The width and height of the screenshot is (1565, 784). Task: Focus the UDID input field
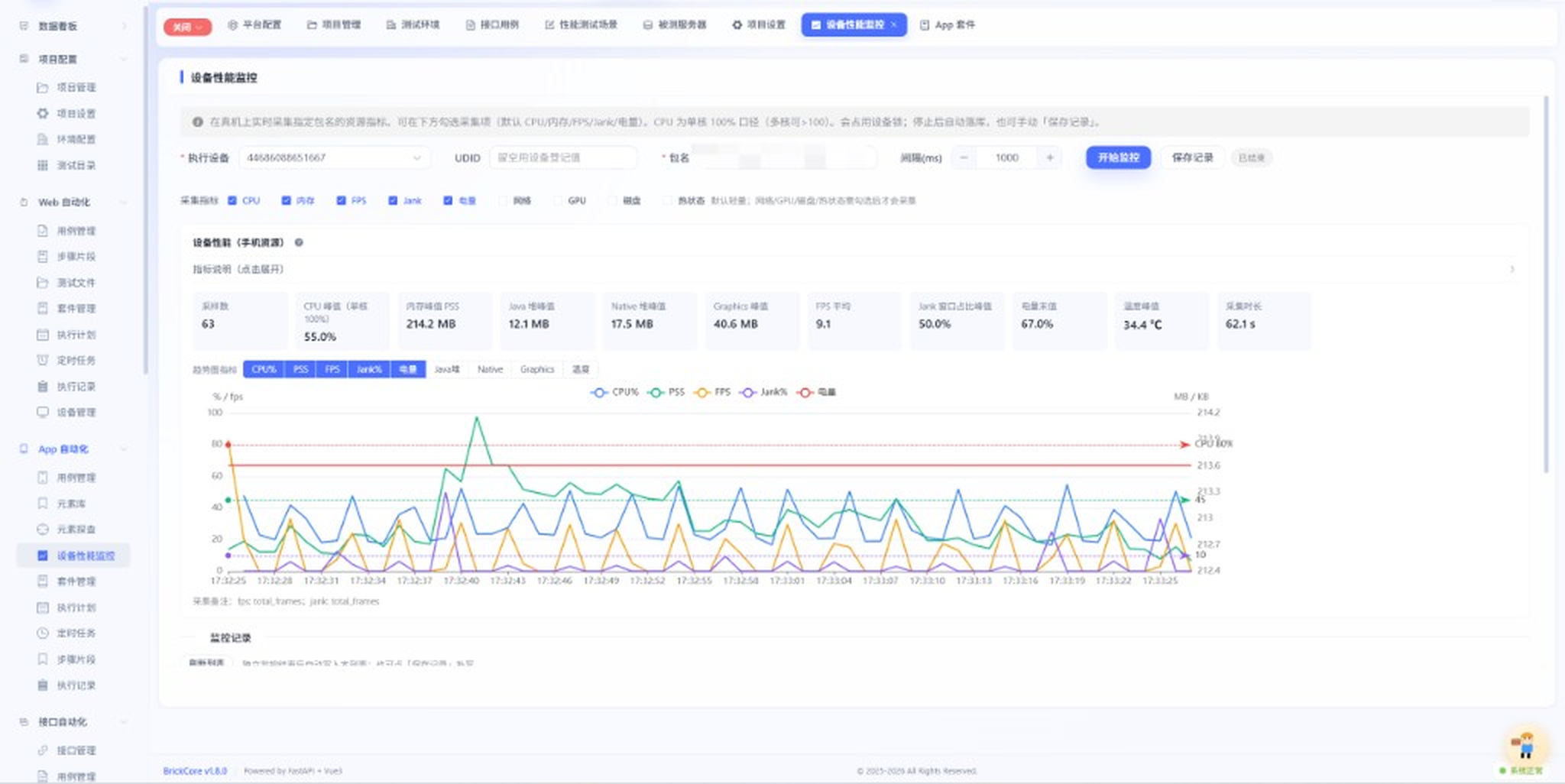pos(563,158)
